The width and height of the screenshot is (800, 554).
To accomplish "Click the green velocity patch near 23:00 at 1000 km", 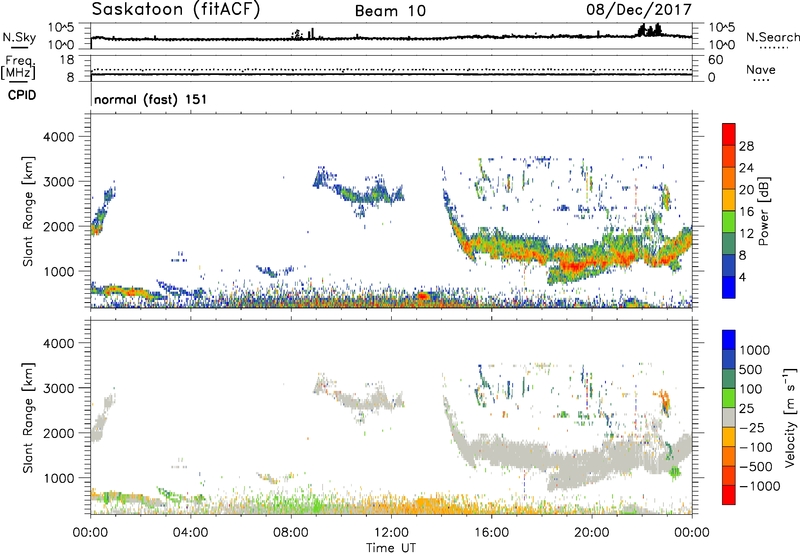I will click(x=674, y=471).
